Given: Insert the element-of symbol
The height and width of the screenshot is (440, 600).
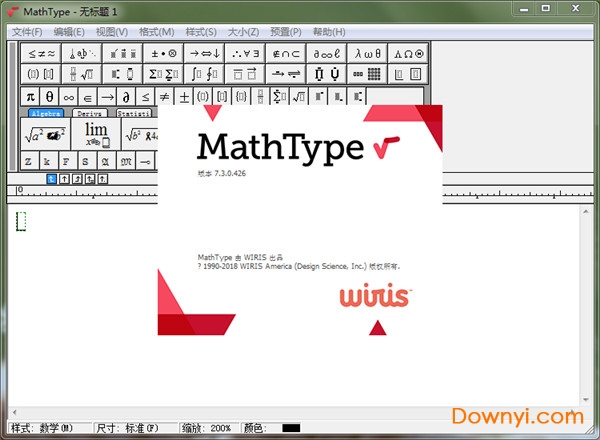Looking at the screenshot, I should point(88,97).
